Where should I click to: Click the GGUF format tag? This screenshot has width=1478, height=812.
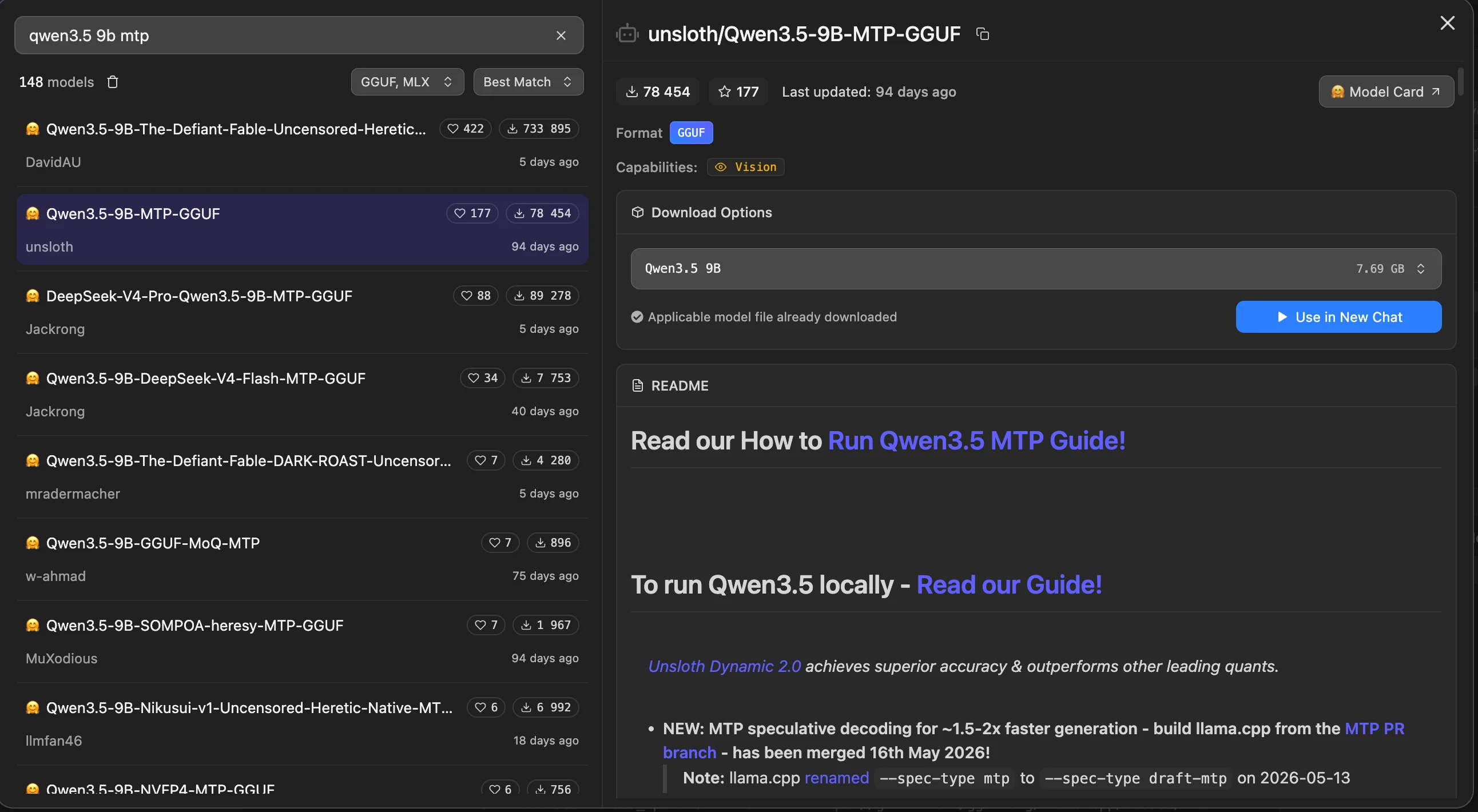point(691,133)
